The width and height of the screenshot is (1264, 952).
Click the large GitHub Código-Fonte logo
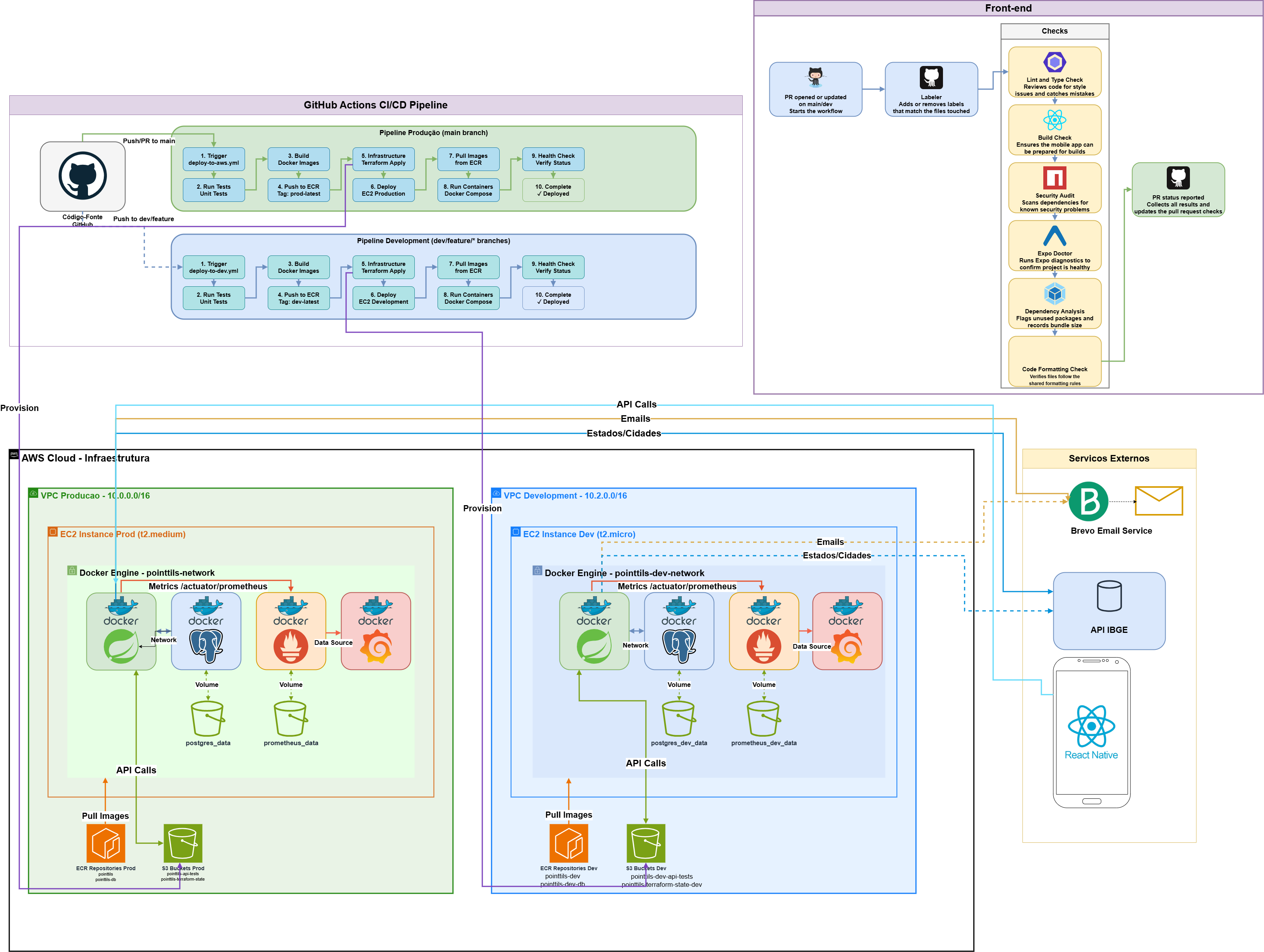coord(82,176)
